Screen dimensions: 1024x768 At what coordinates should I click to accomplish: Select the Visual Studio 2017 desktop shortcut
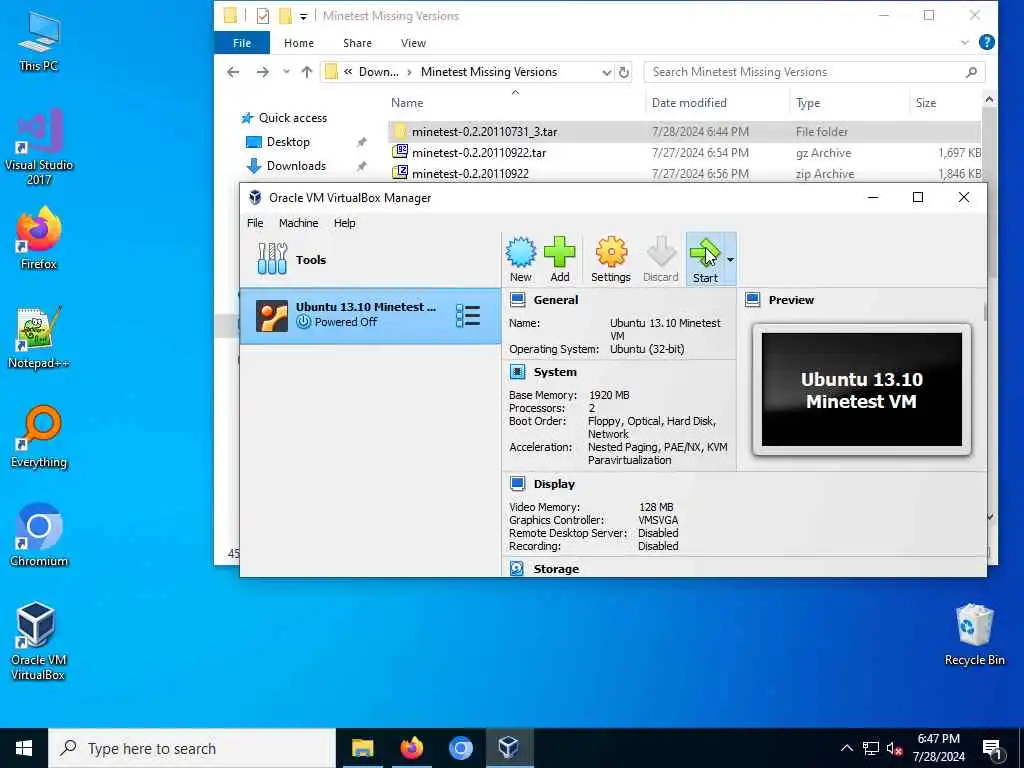(x=39, y=148)
